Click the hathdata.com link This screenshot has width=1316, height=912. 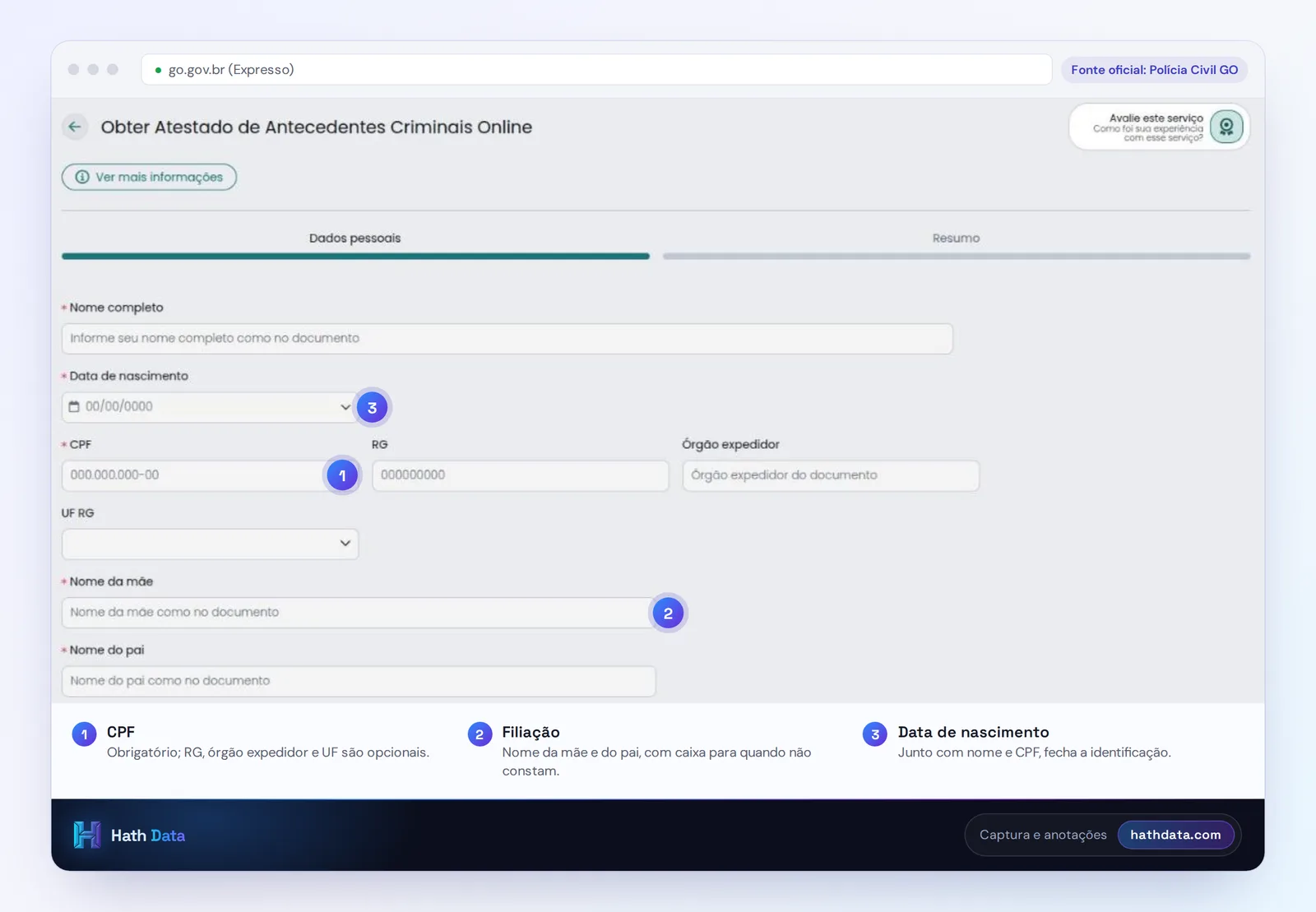(1175, 835)
